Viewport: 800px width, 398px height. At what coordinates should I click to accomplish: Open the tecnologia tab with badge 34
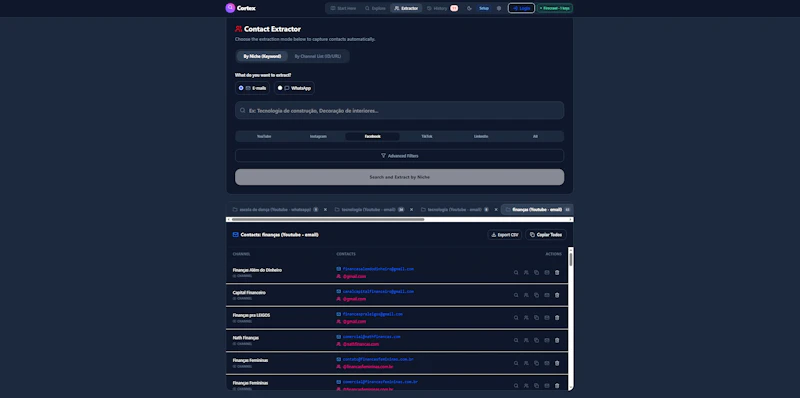tap(370, 209)
